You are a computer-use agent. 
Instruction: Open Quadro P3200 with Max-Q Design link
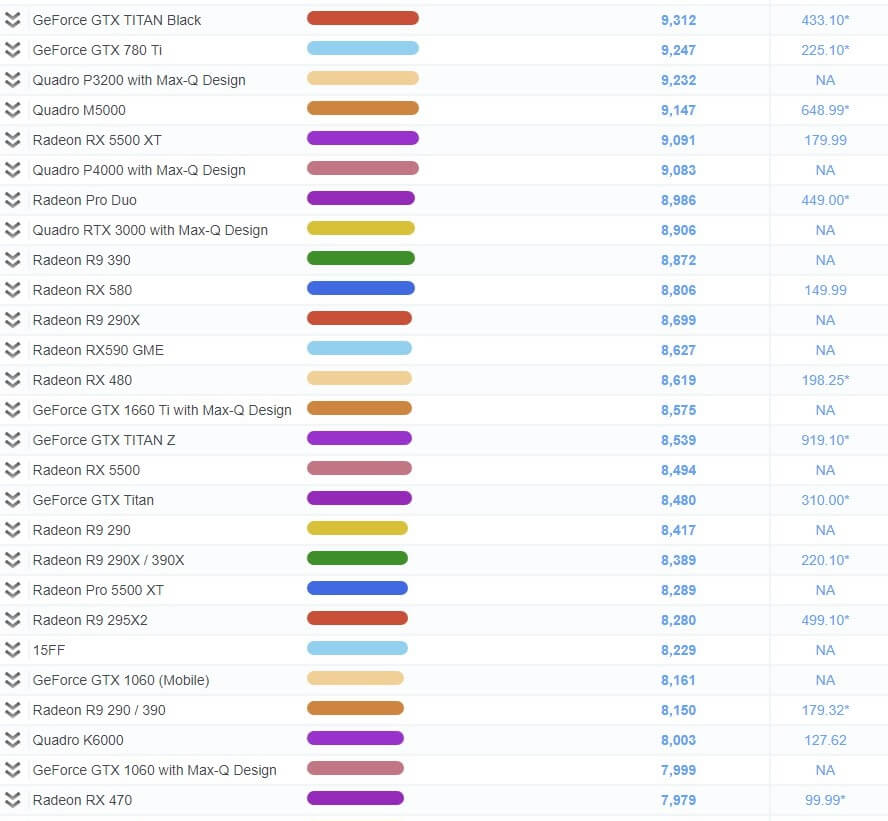click(x=139, y=80)
